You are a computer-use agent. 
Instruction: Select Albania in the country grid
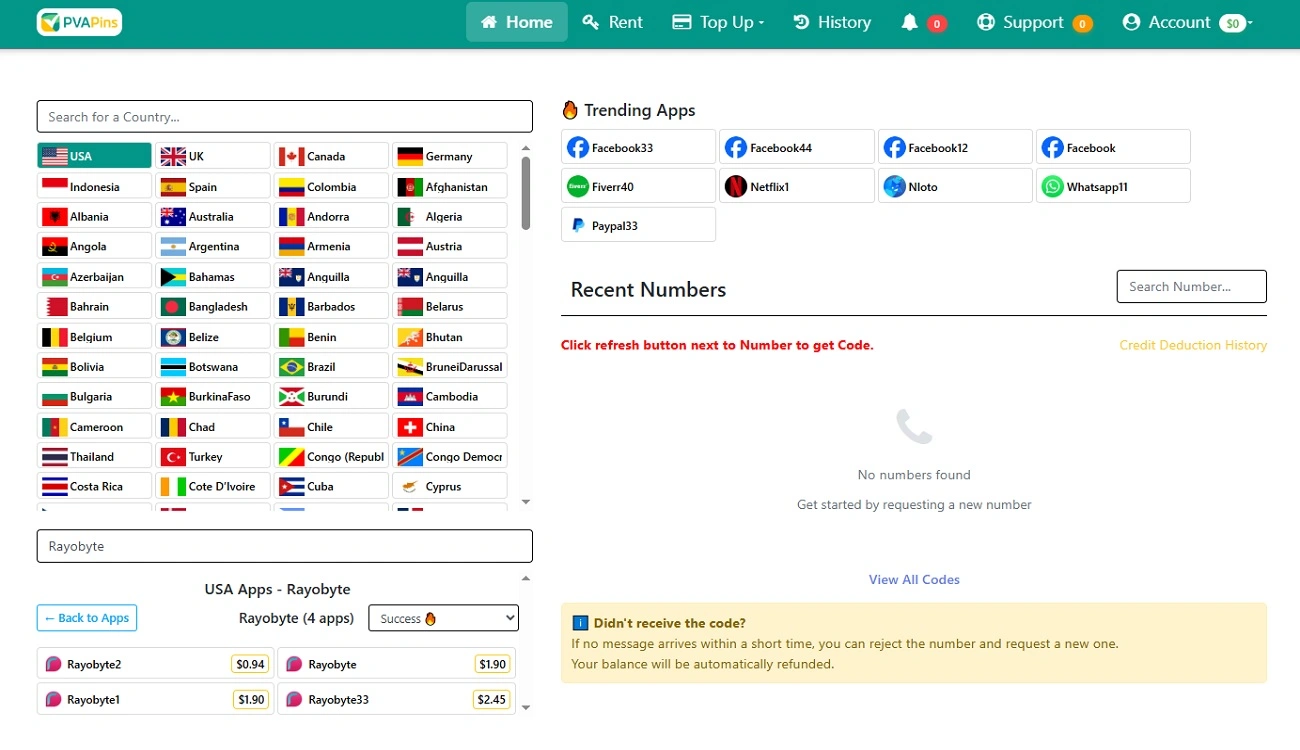tap(95, 217)
